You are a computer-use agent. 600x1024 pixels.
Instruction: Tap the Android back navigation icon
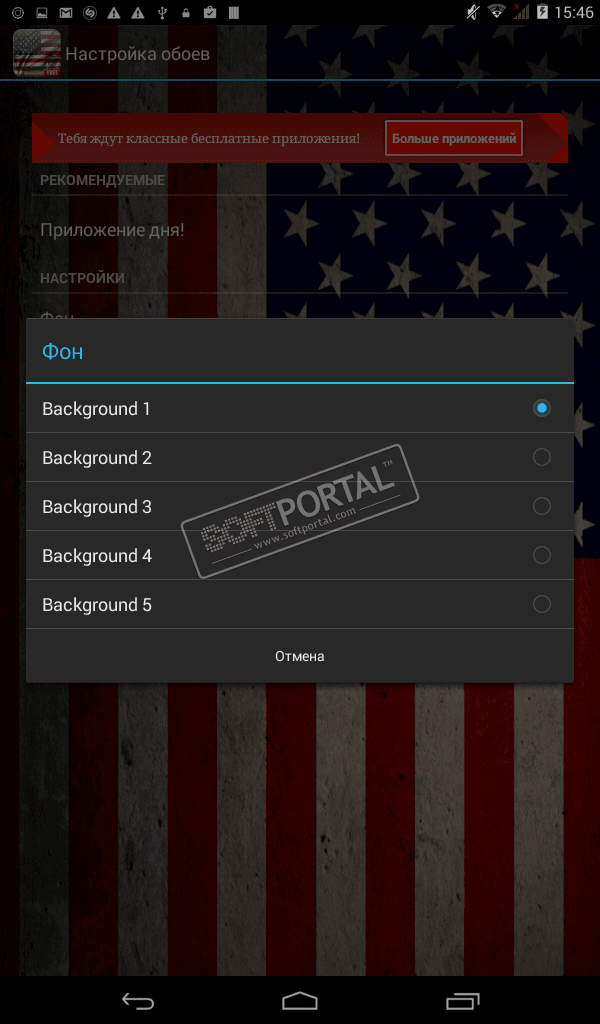pyautogui.click(x=138, y=1000)
